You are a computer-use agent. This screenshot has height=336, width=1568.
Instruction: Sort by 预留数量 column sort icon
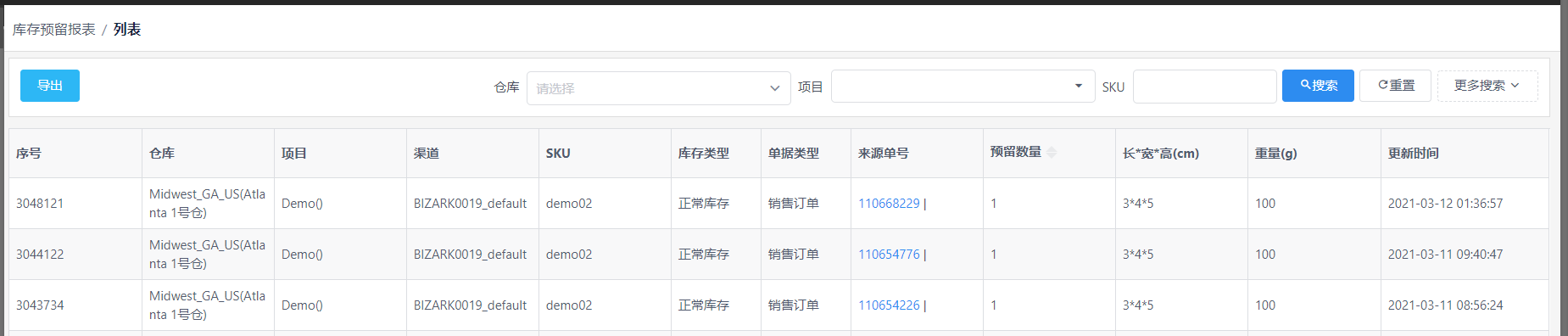(x=1052, y=152)
